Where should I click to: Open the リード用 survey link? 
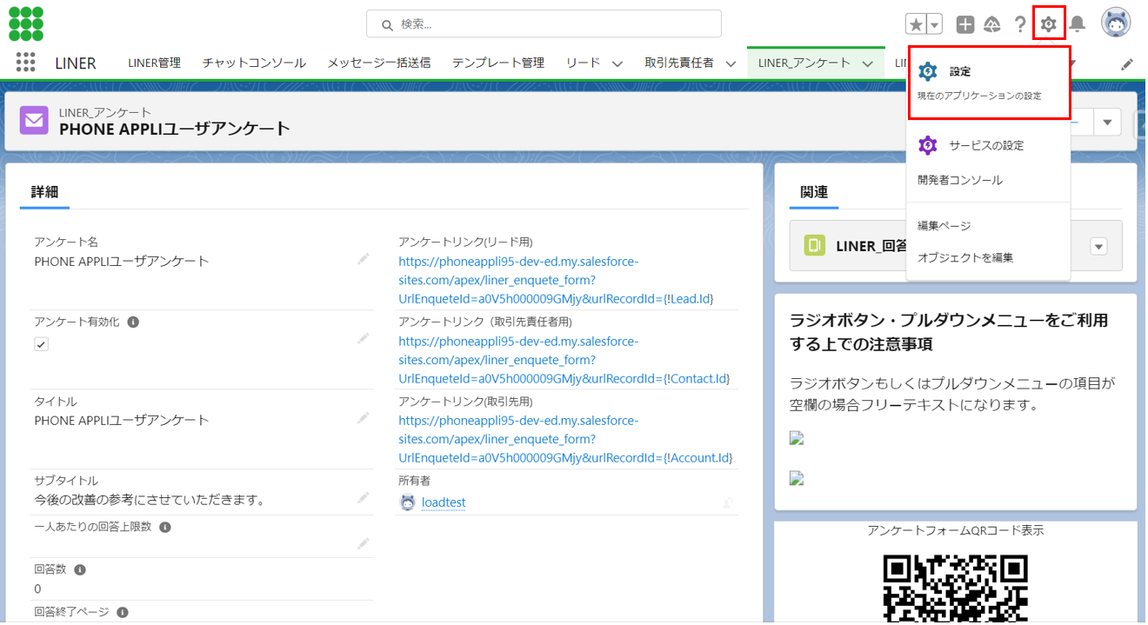(x=556, y=280)
